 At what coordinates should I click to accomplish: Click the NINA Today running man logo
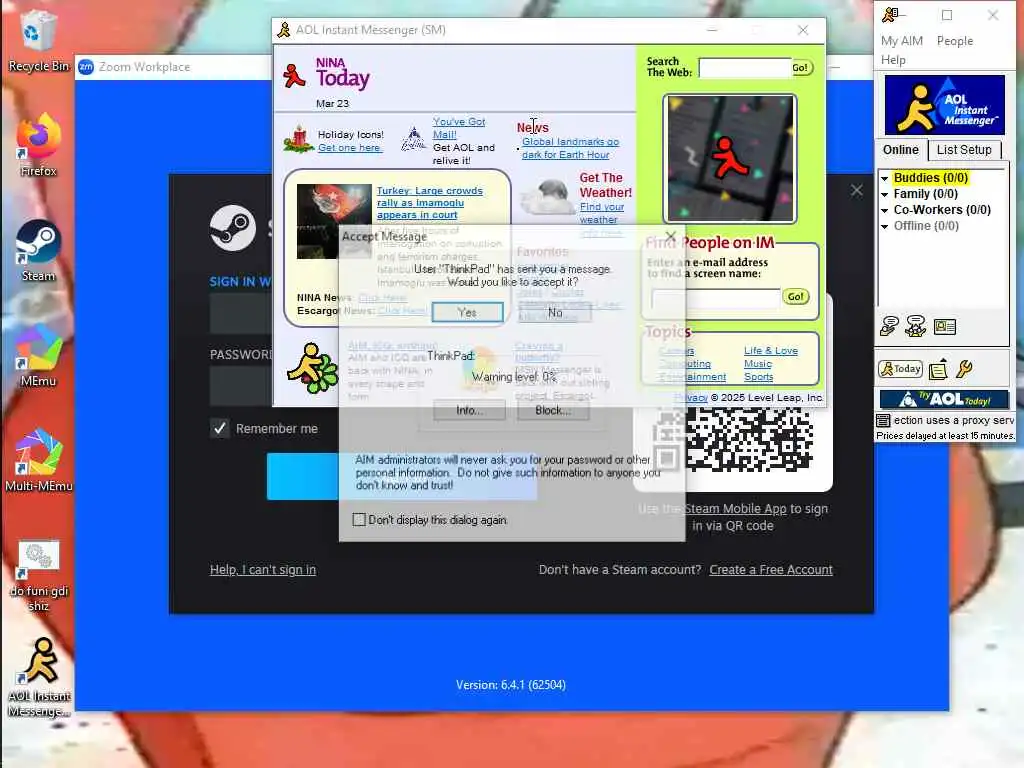(x=294, y=76)
